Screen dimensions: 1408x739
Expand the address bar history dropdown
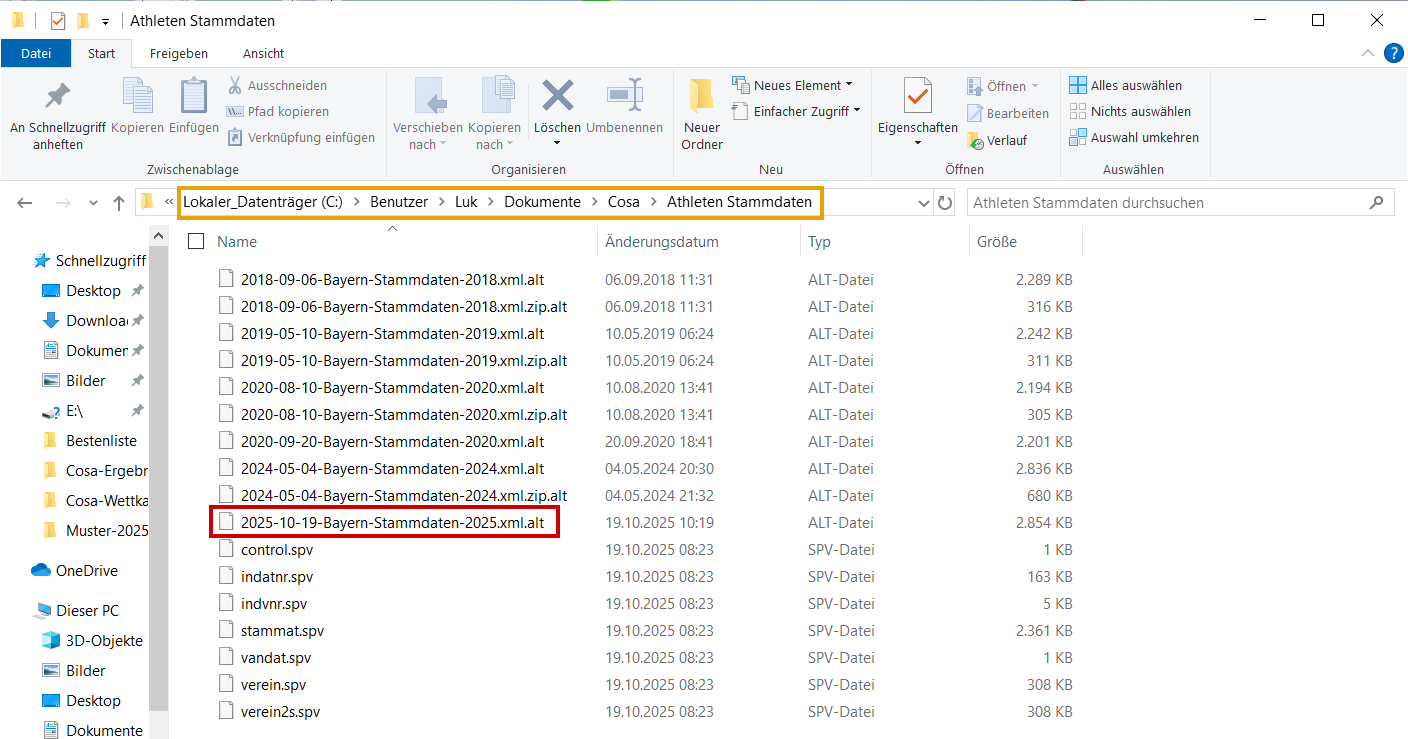pos(924,203)
